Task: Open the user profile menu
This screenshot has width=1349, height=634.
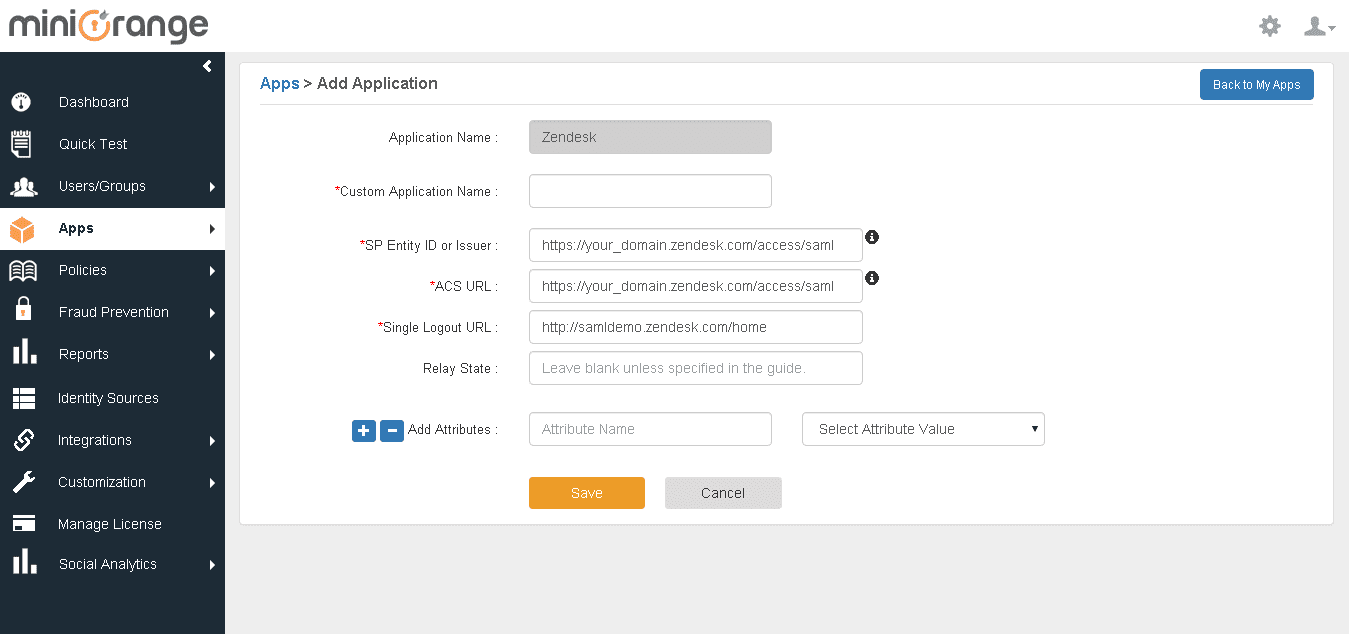Action: (1317, 26)
